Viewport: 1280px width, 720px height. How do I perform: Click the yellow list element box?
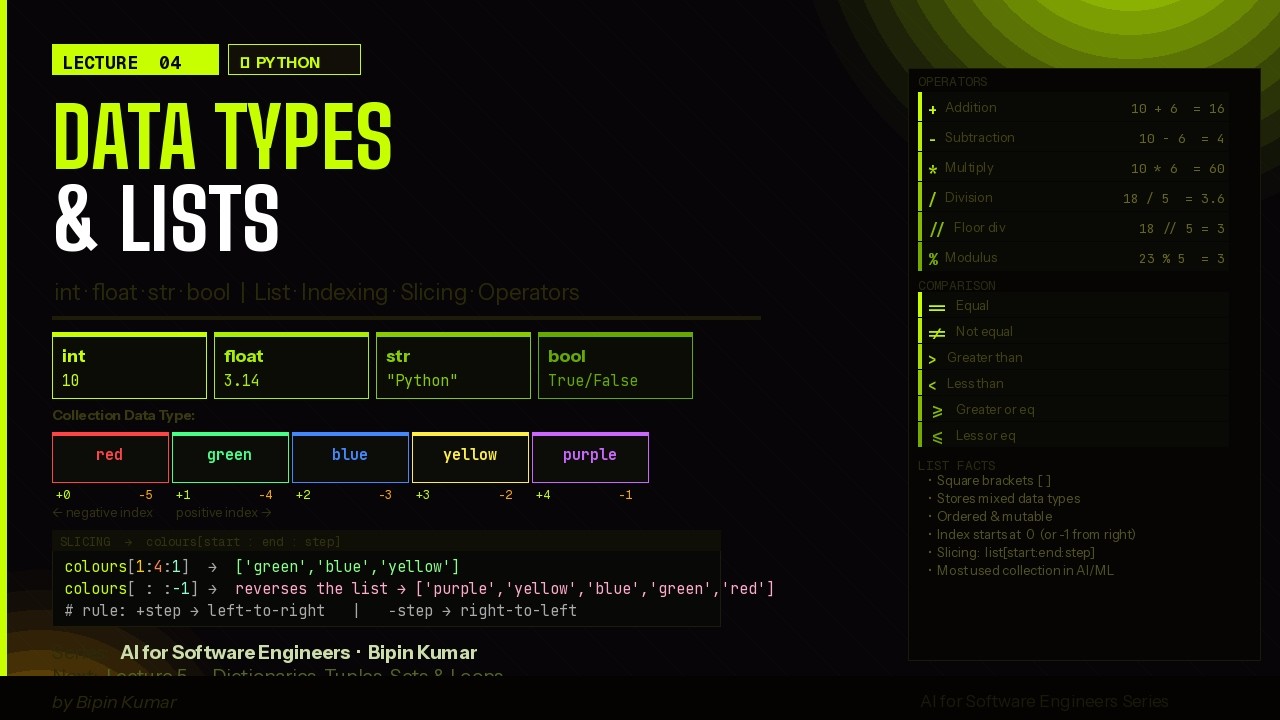click(x=470, y=457)
